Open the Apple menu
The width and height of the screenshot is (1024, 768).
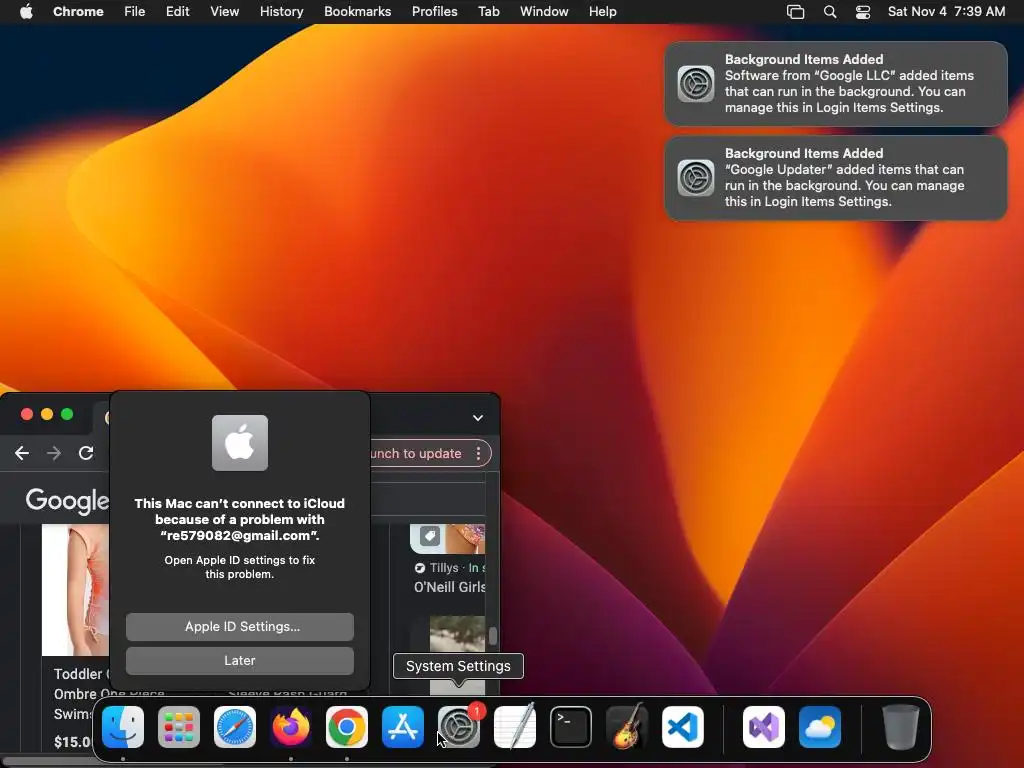26,11
